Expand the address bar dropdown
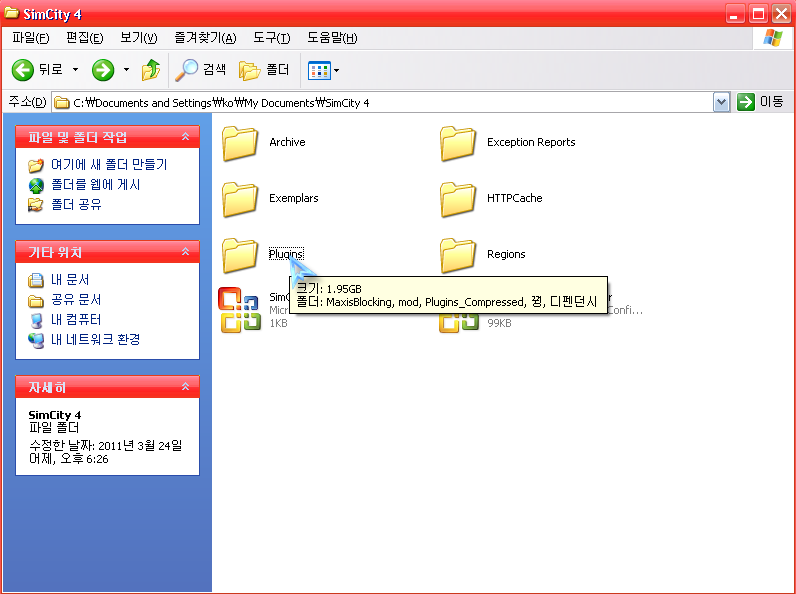The width and height of the screenshot is (796, 594). tap(721, 103)
